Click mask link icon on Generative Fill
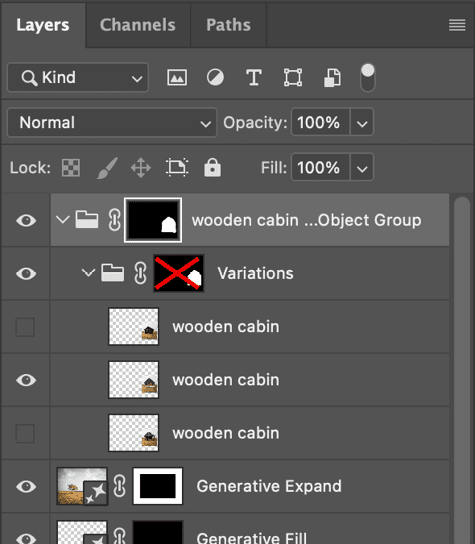 click(x=119, y=536)
